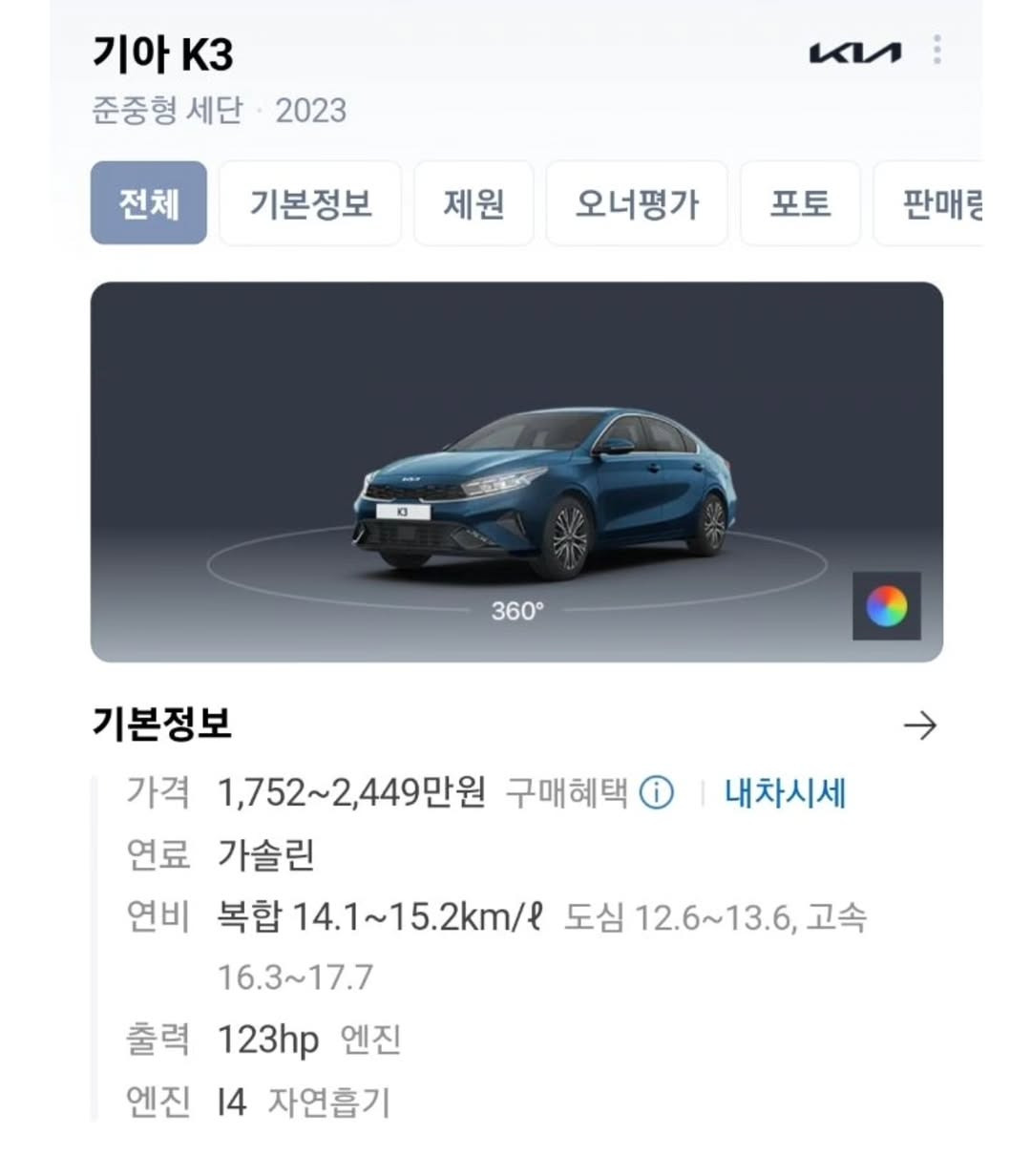The image size is (1031, 1176).
Task: Click the 기본정보 section heading
Action: (x=161, y=724)
